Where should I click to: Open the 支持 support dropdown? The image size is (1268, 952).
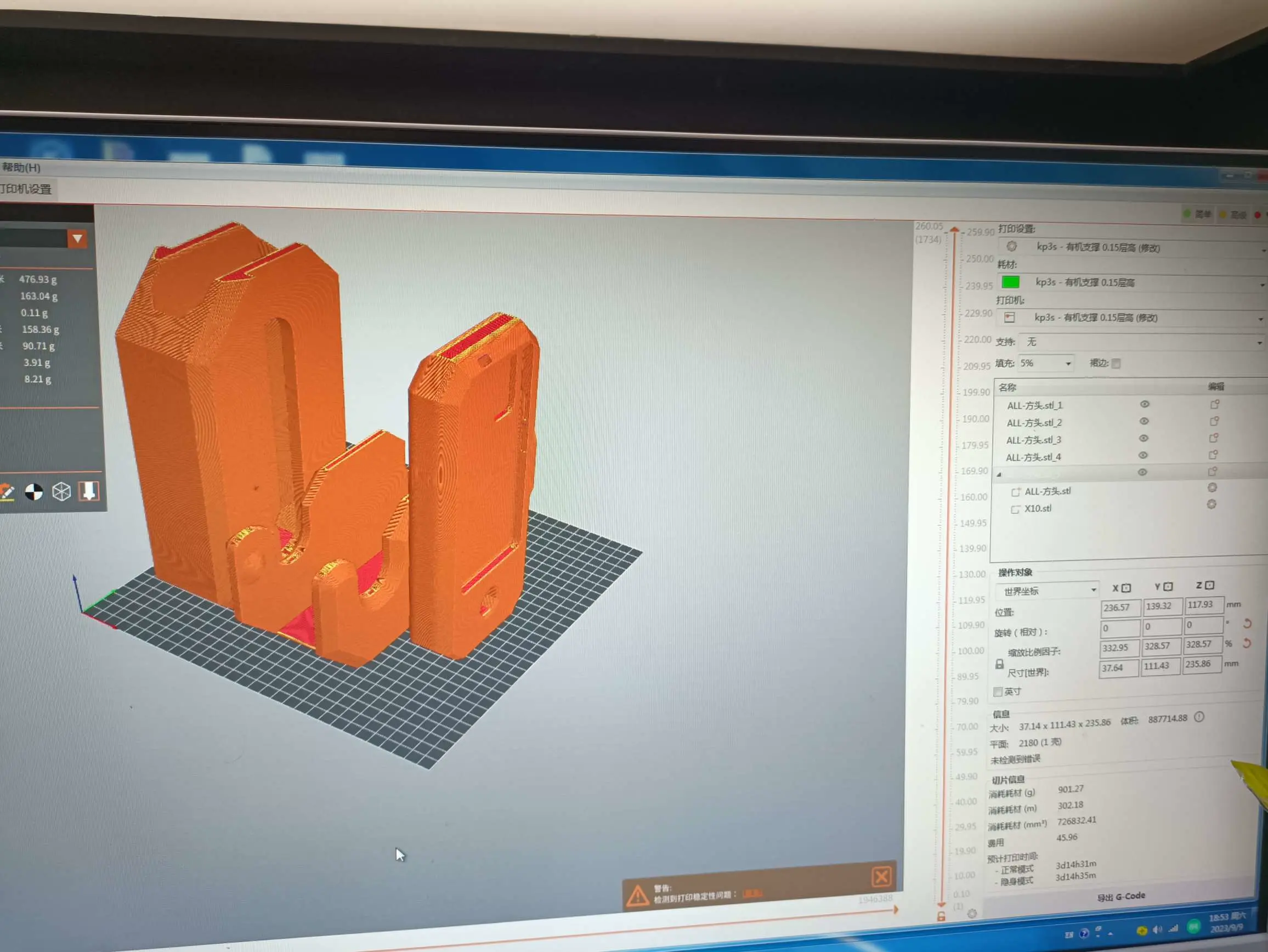tap(1141, 342)
